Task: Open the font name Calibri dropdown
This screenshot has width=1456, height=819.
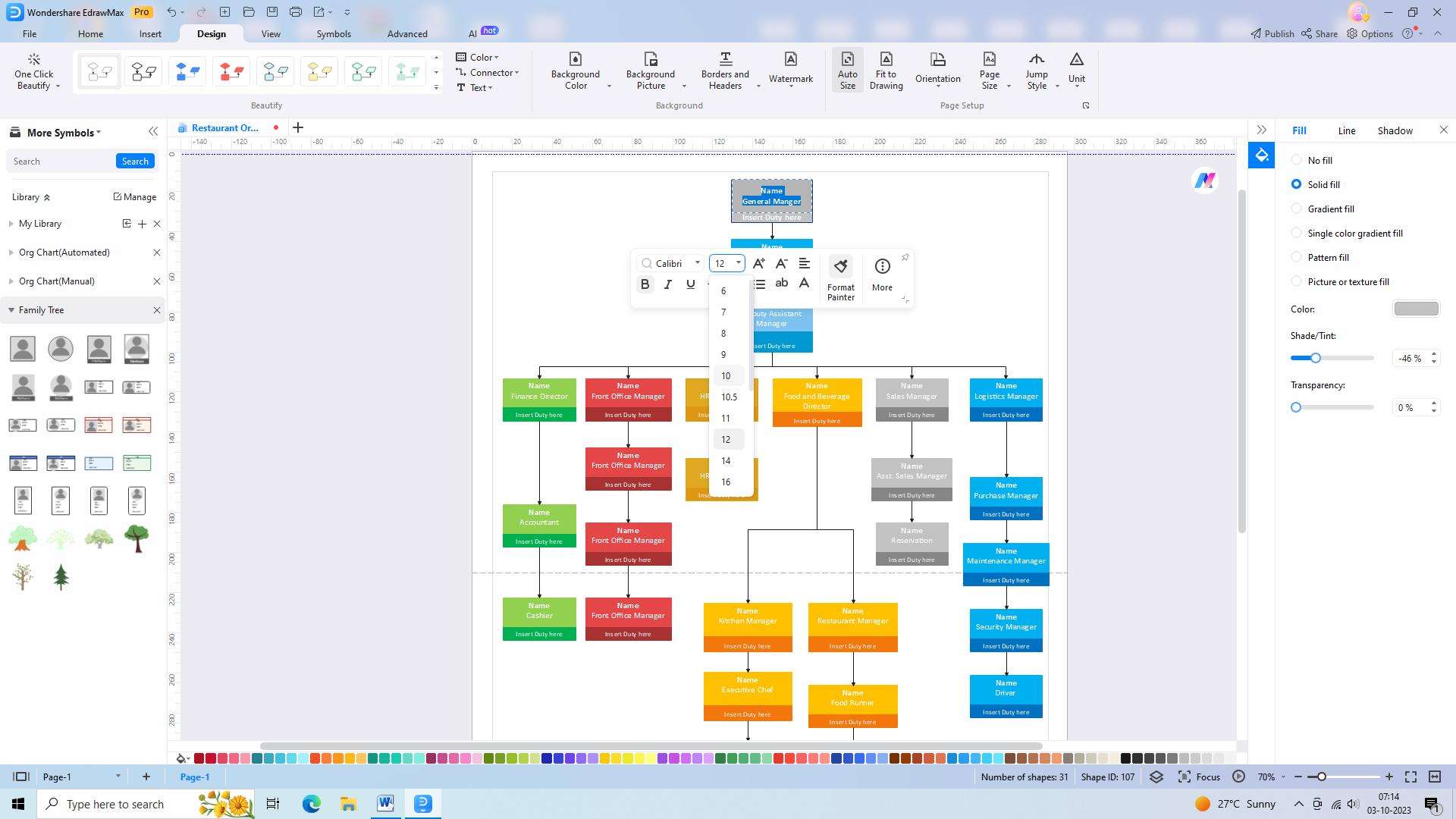Action: [x=697, y=263]
